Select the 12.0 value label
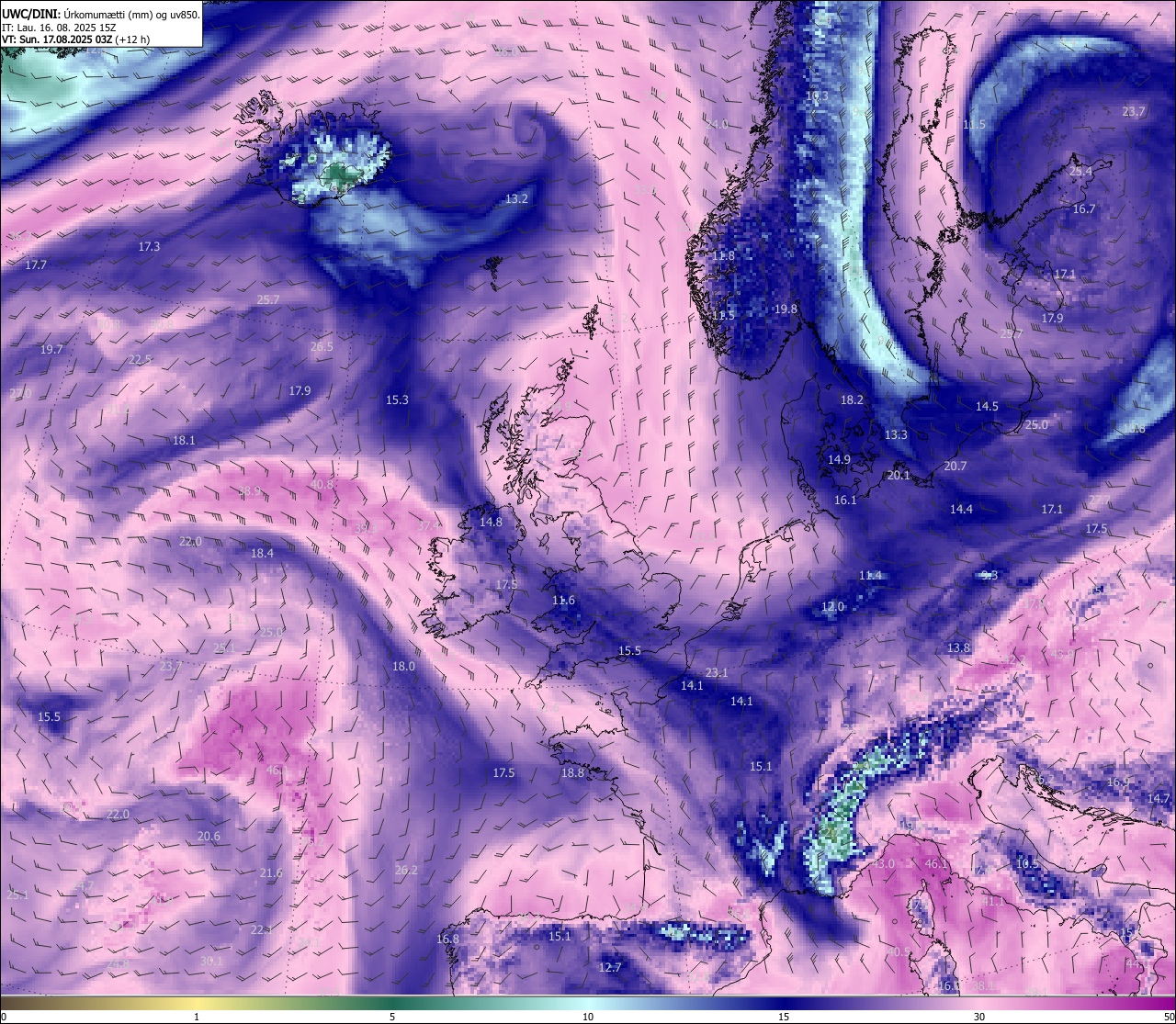 (x=832, y=607)
